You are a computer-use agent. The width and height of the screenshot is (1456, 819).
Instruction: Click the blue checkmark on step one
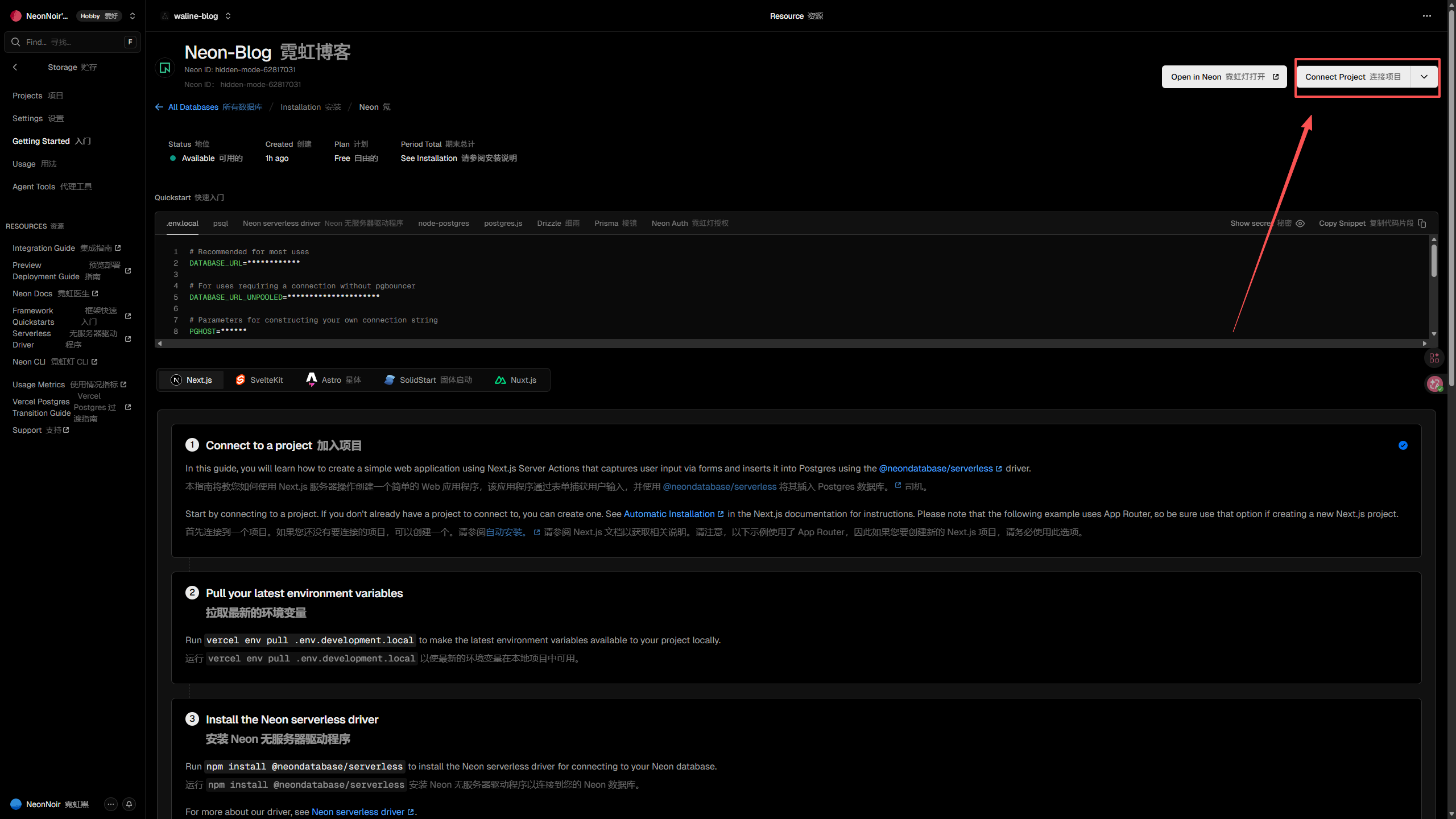pos(1403,445)
